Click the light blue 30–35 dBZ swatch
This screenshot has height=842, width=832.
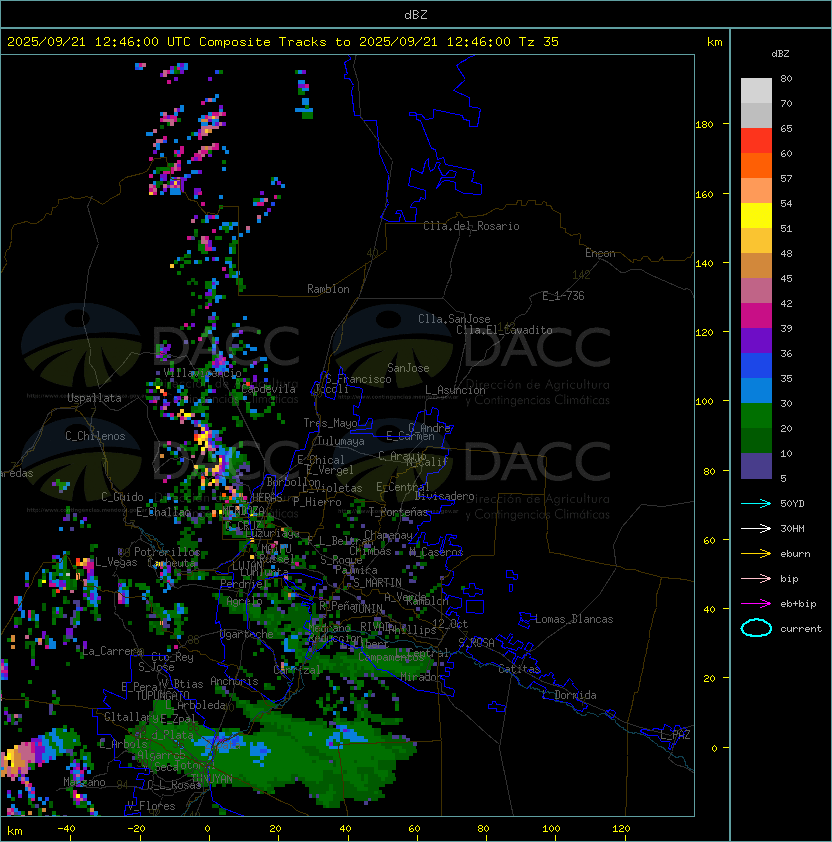(756, 391)
